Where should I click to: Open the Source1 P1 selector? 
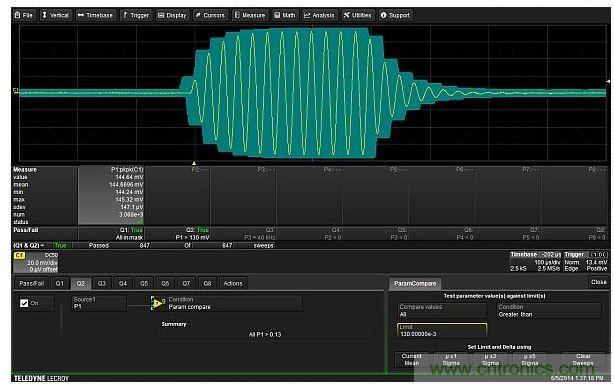click(99, 303)
